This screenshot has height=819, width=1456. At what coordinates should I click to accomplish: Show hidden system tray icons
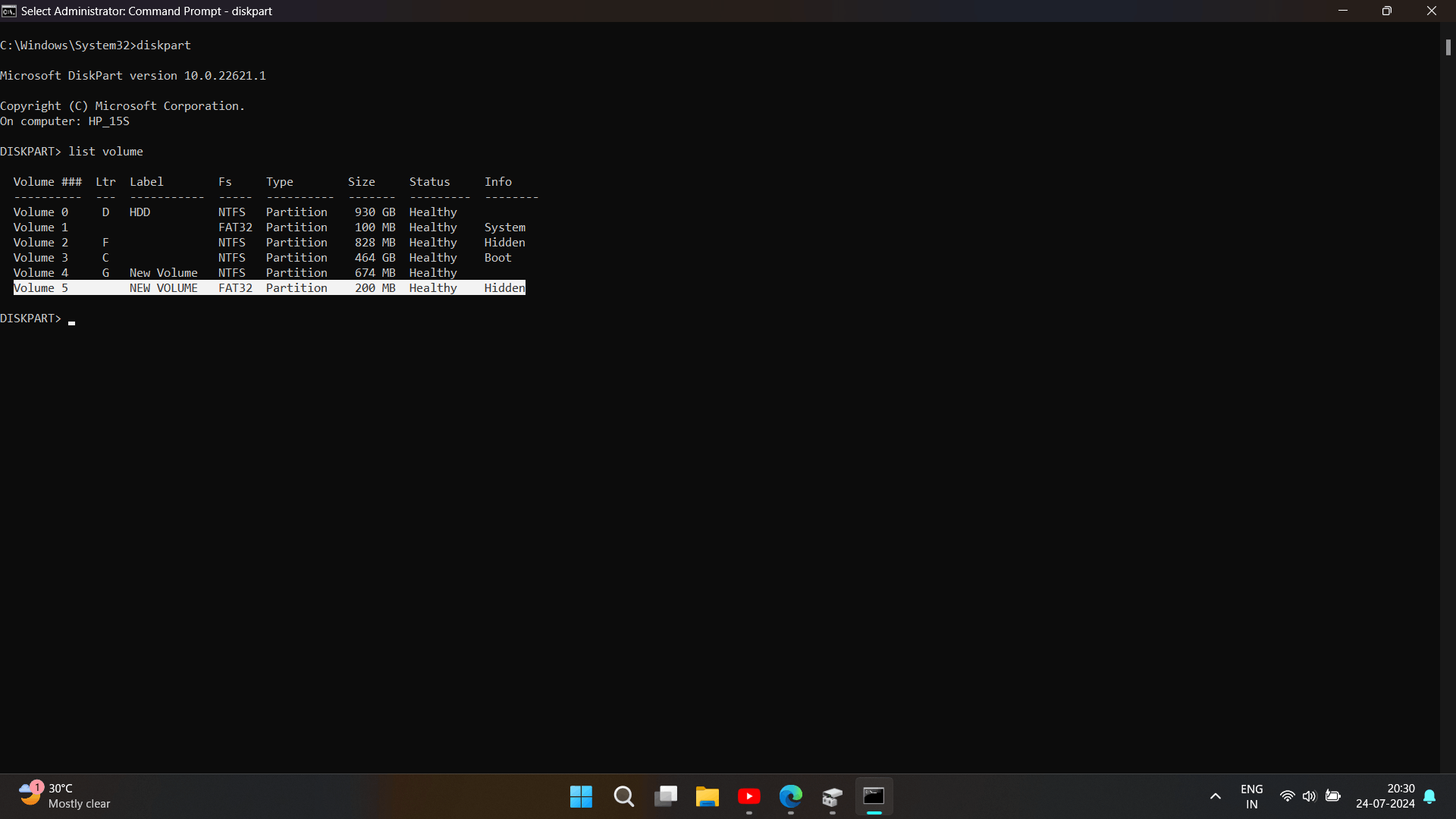click(x=1216, y=796)
